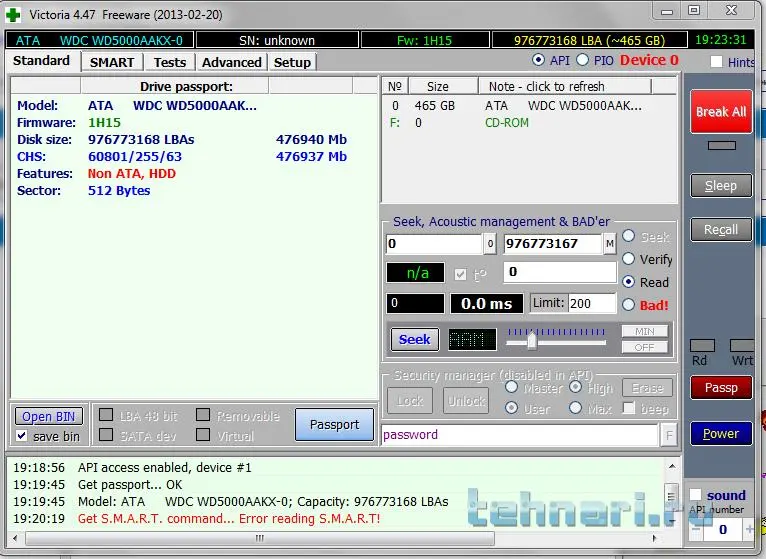Open the Tests tab
The height and width of the screenshot is (559, 766).
tap(170, 62)
